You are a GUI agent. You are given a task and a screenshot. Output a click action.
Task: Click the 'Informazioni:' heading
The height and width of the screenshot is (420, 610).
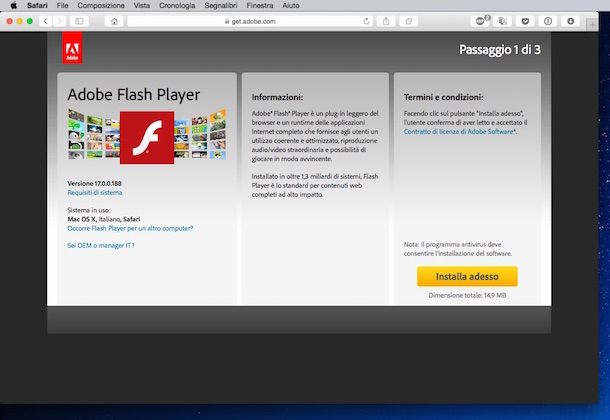[x=277, y=97]
